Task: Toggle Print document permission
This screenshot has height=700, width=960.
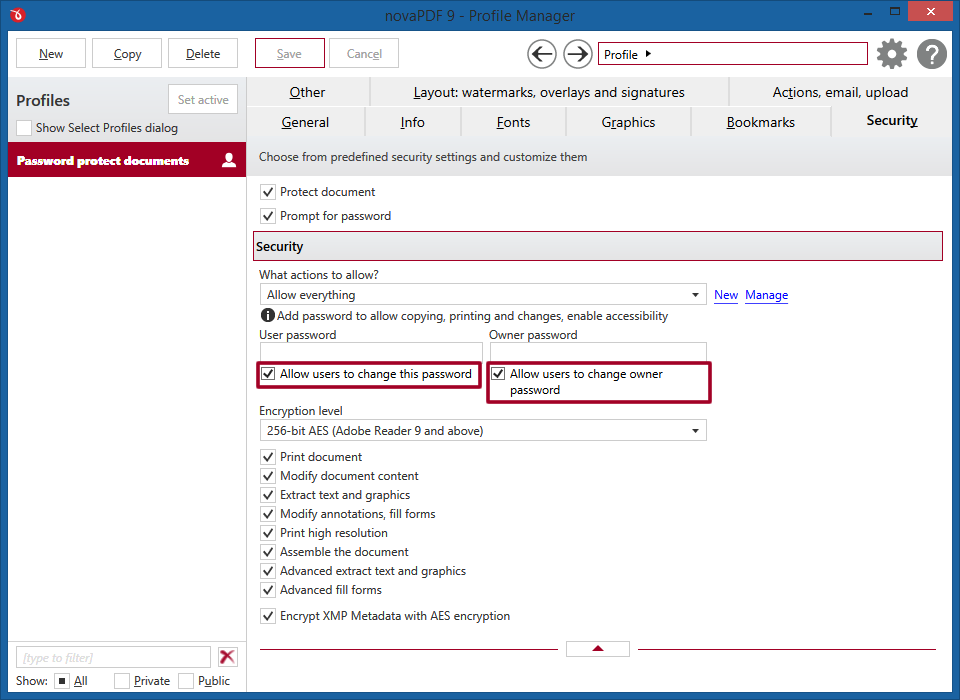Action: (x=268, y=457)
